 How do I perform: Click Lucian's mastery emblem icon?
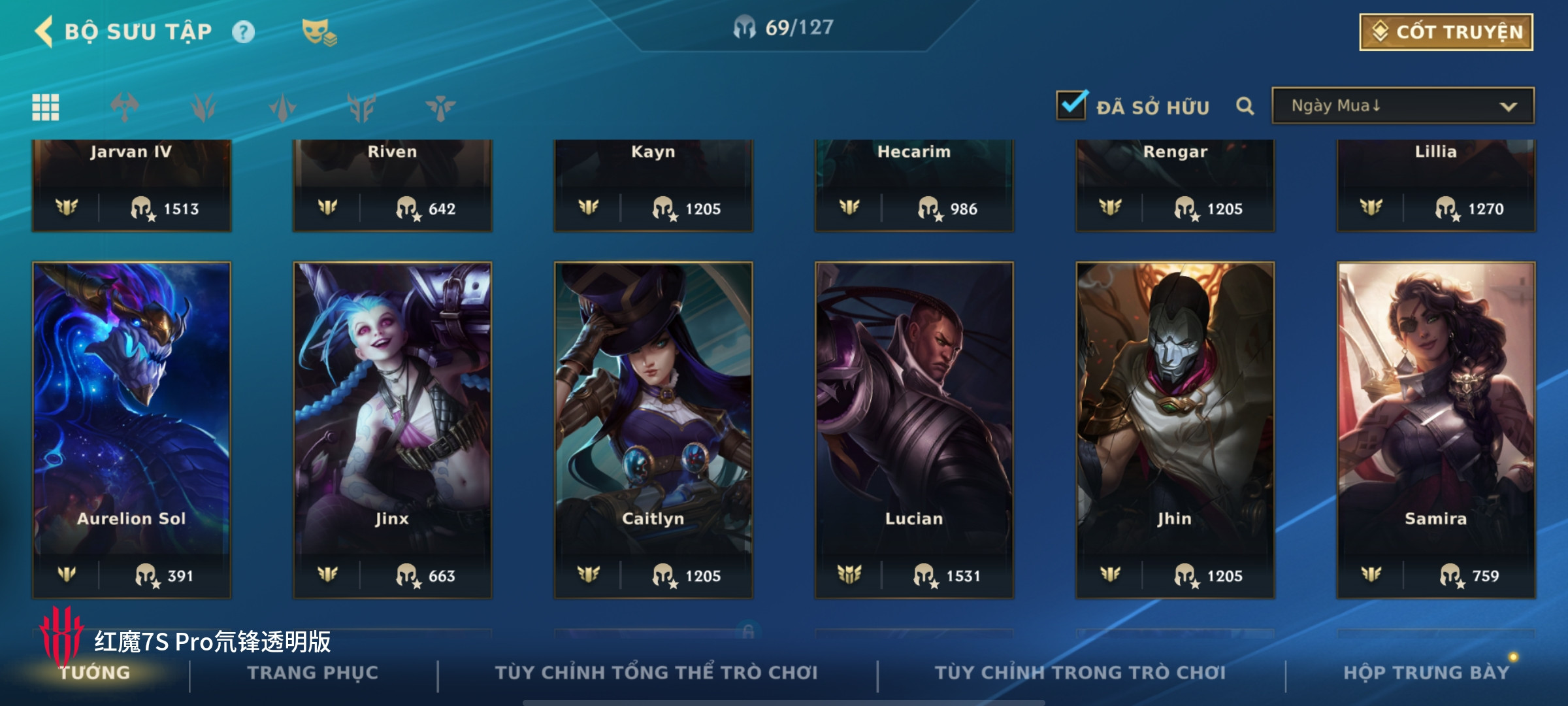point(849,575)
